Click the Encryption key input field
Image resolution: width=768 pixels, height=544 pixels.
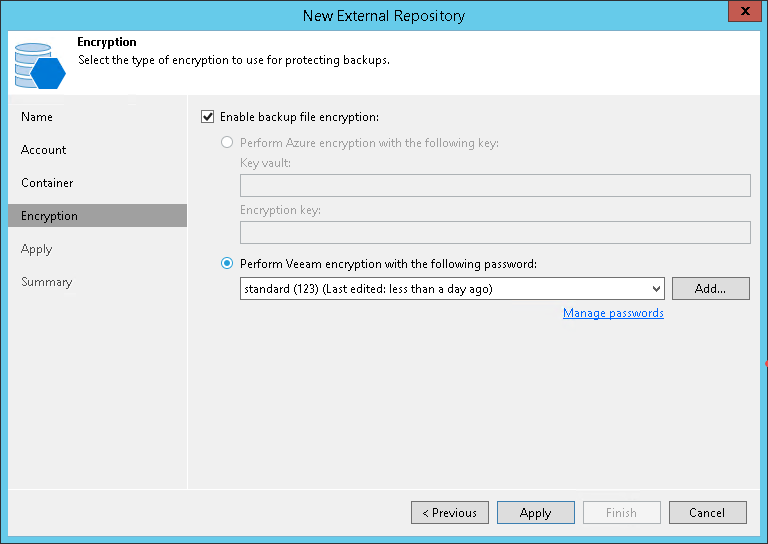click(495, 233)
